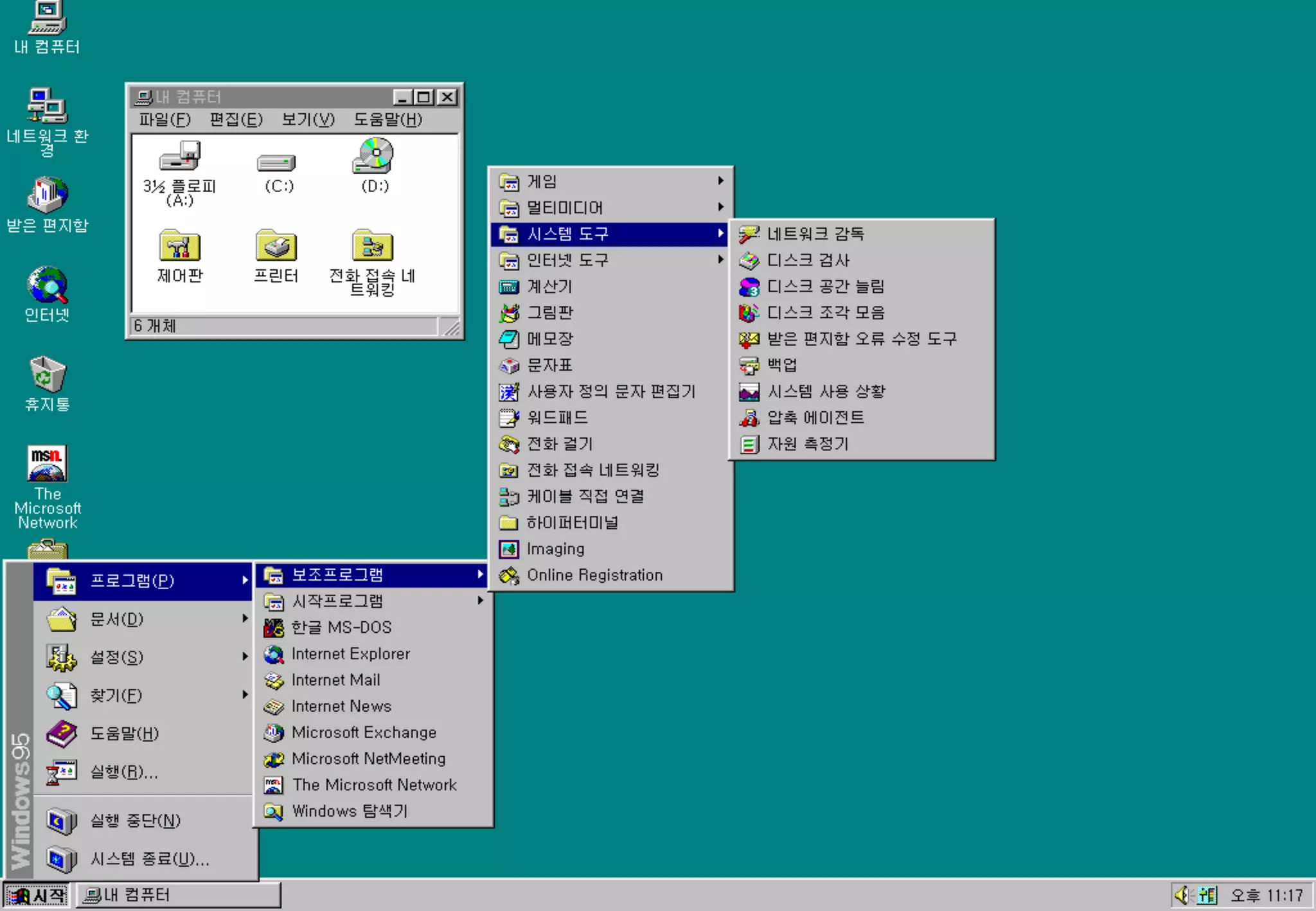Open the 도움말(H) menu in 내 컴퓨터
Viewport: 1316px width, 911px height.
(387, 119)
